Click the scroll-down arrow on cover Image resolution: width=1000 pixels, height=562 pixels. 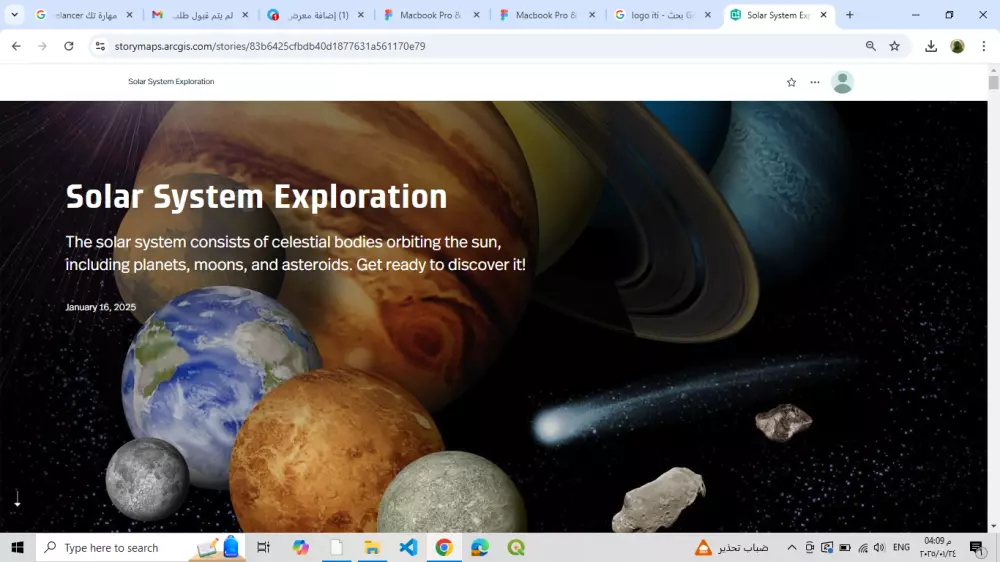[x=17, y=499]
